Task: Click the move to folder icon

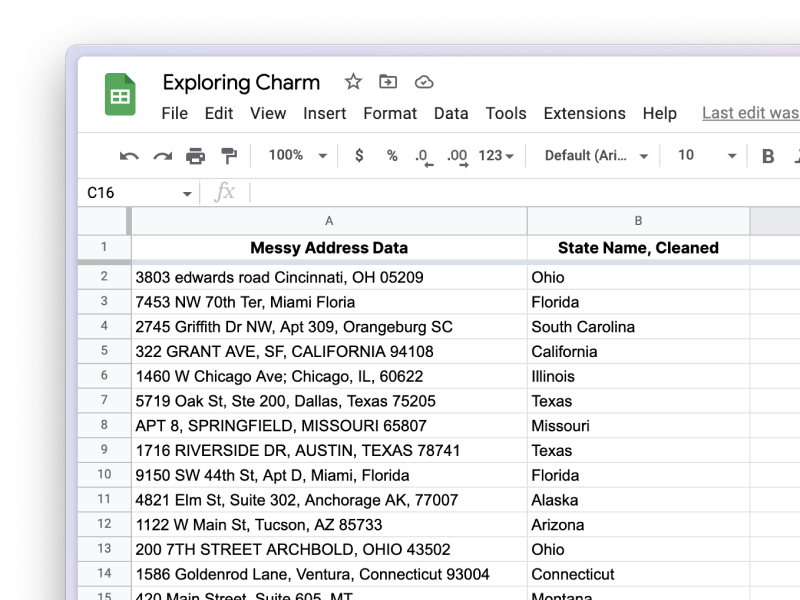Action: 388,82
